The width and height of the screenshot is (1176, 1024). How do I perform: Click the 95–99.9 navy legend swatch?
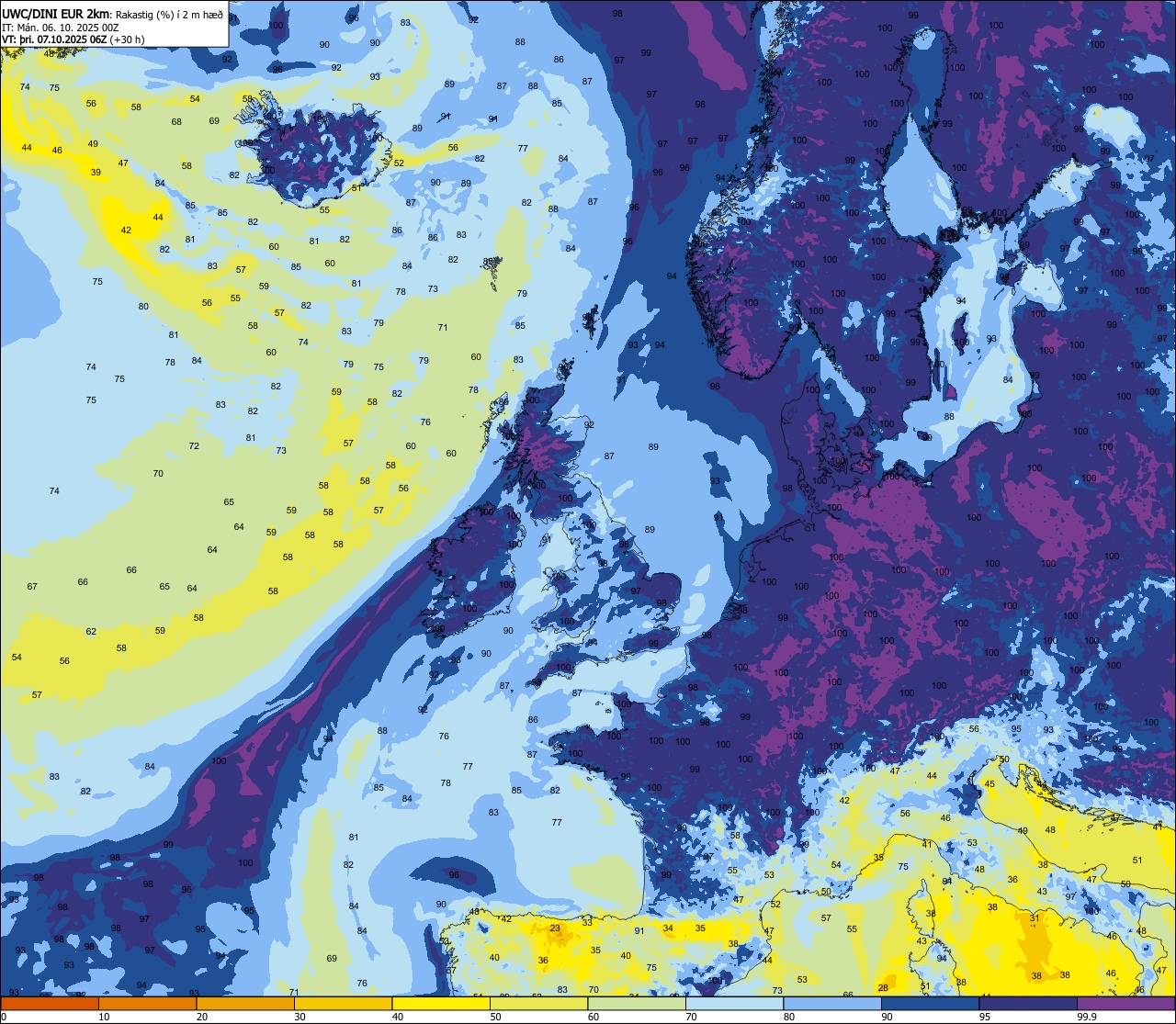click(x=1028, y=1004)
